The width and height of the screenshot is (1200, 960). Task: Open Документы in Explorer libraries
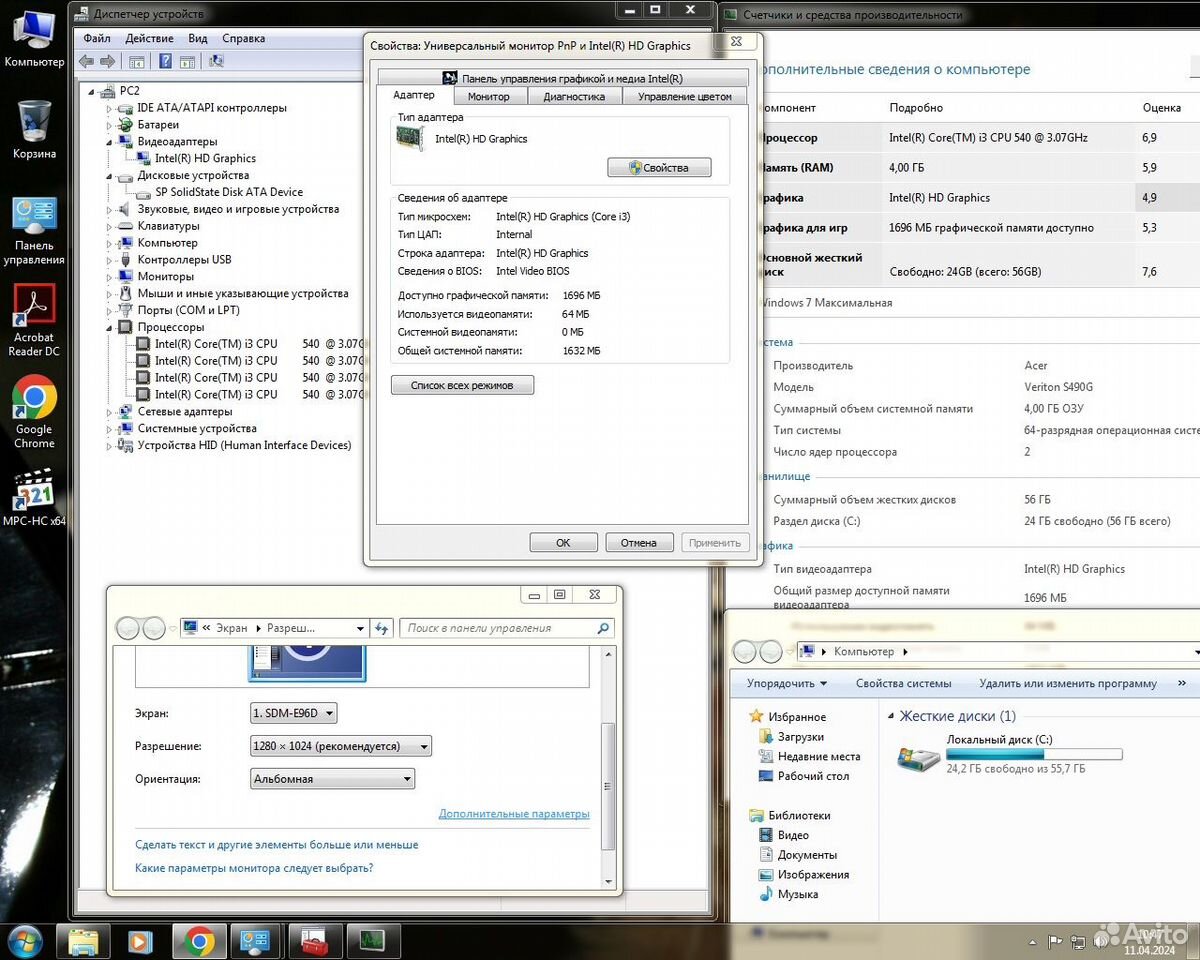click(x=806, y=855)
